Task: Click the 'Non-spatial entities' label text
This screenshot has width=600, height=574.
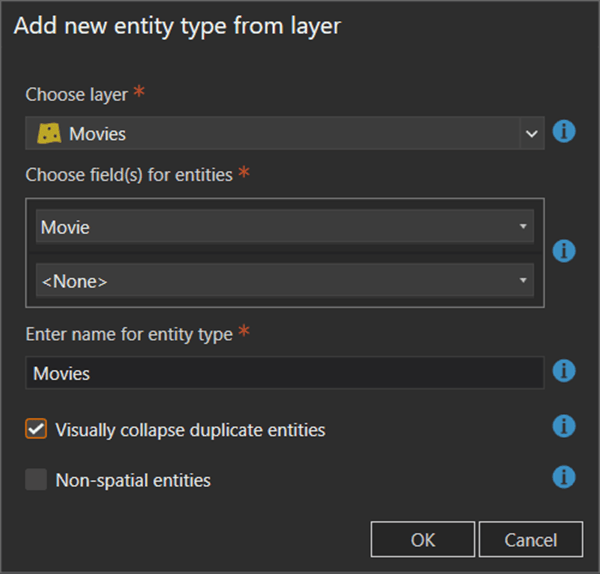Action: coord(133,480)
